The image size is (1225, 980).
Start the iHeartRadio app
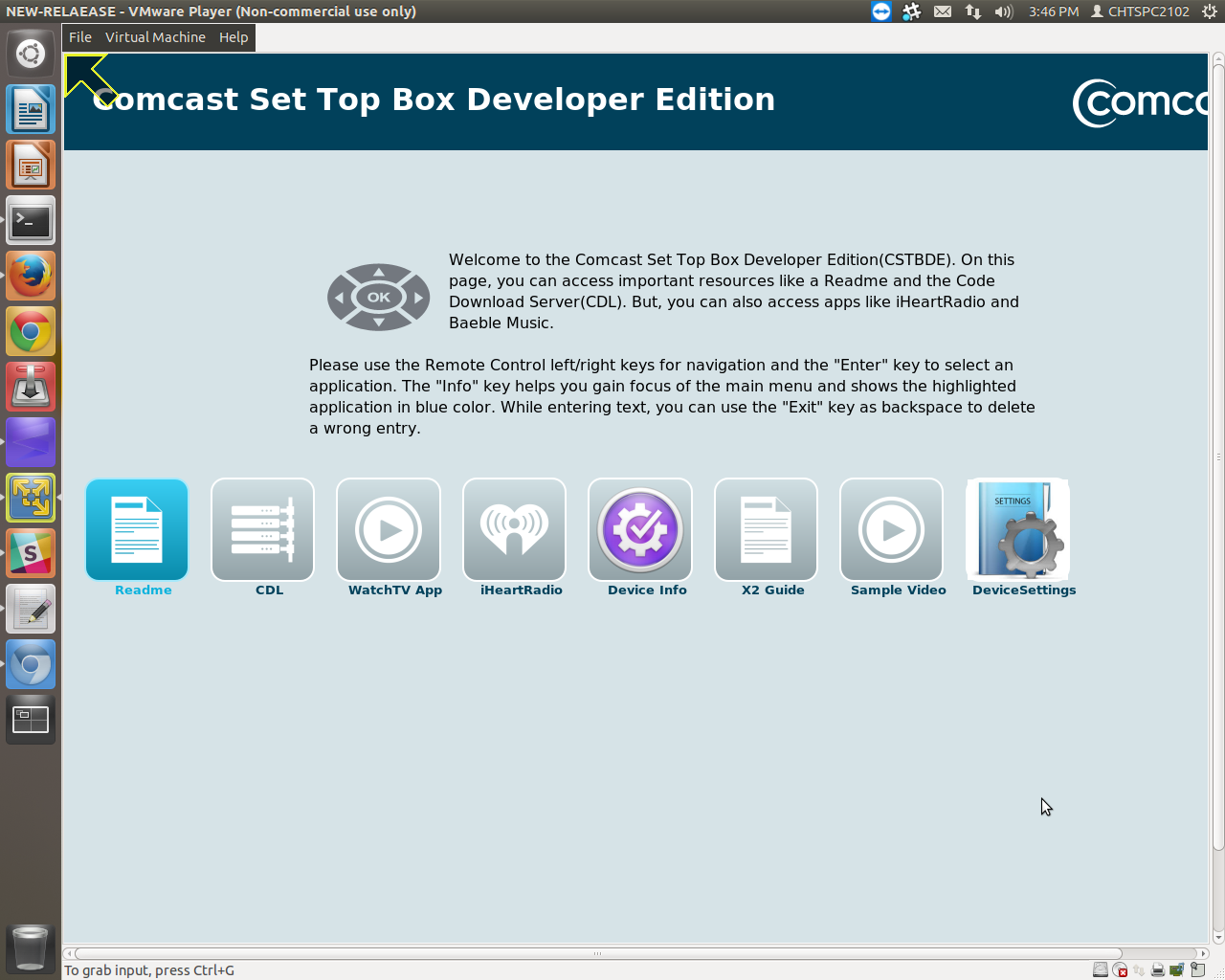click(x=514, y=529)
